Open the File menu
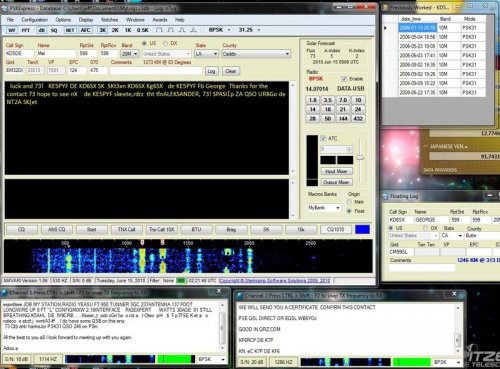The width and height of the screenshot is (500, 369). click(x=10, y=20)
